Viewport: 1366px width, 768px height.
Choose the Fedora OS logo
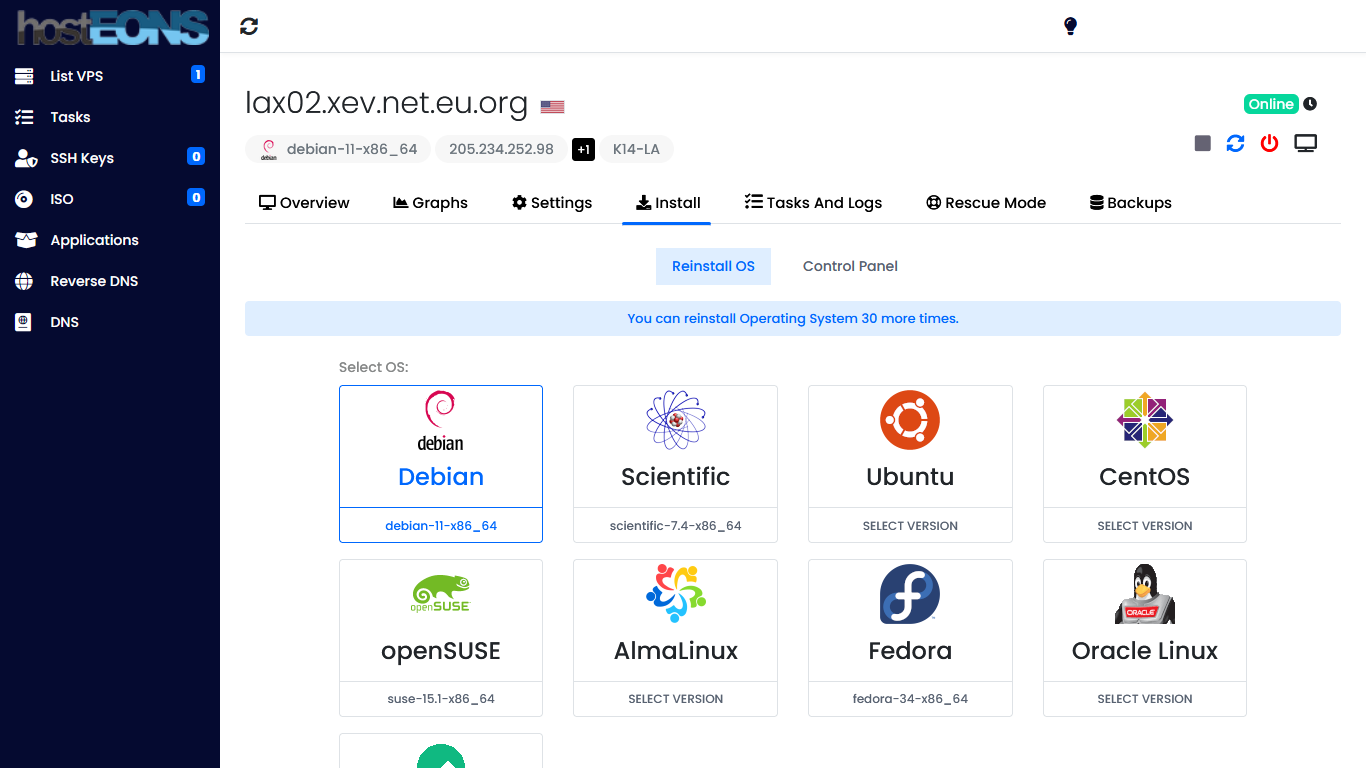(910, 594)
